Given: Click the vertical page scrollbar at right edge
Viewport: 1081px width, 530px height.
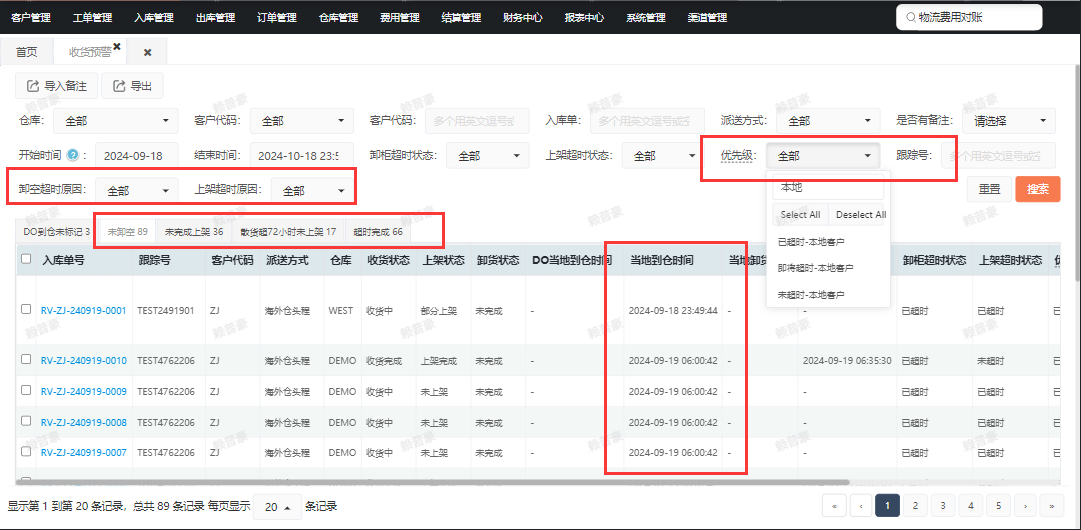Looking at the screenshot, I should [x=1077, y=172].
